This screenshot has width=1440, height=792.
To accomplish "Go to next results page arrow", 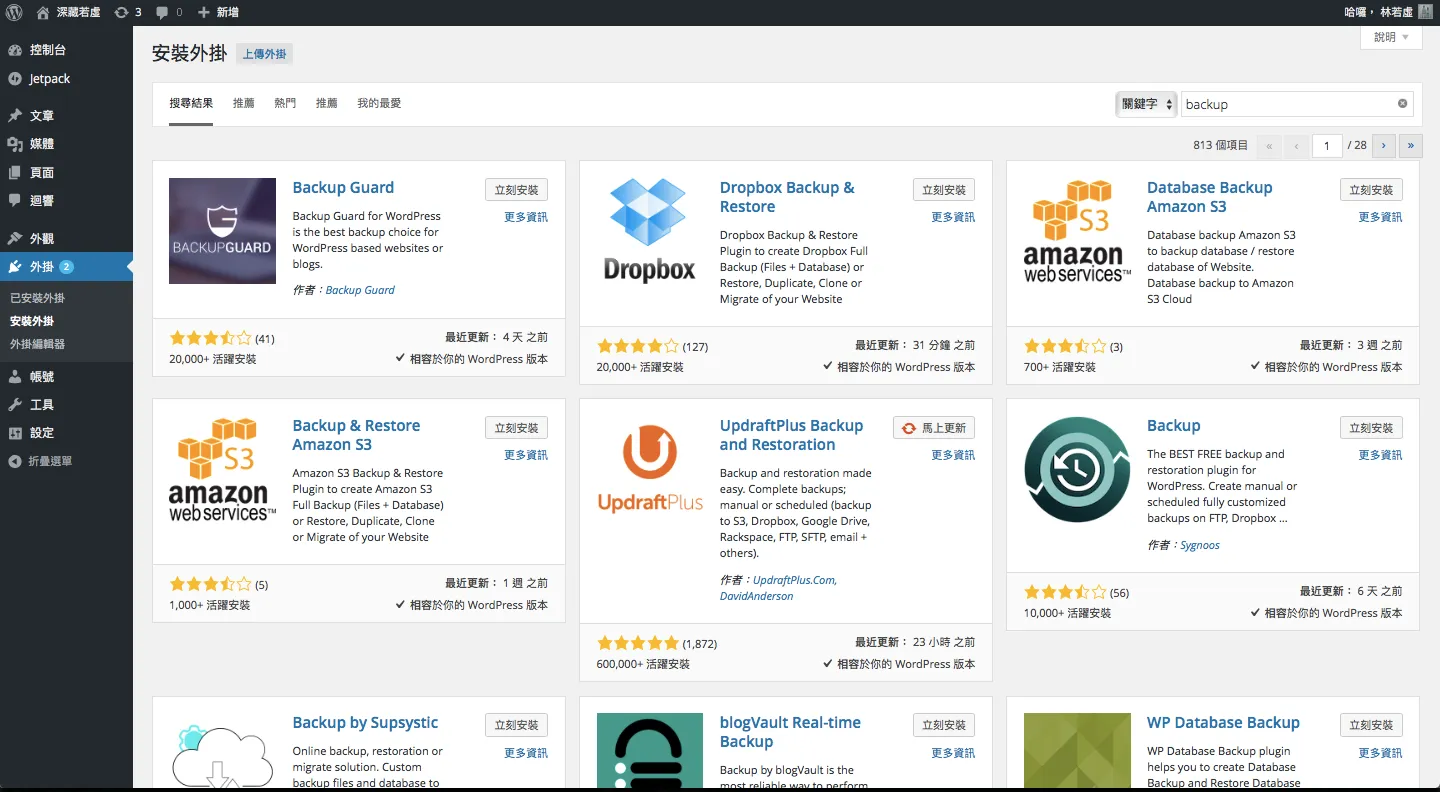I will click(x=1384, y=145).
